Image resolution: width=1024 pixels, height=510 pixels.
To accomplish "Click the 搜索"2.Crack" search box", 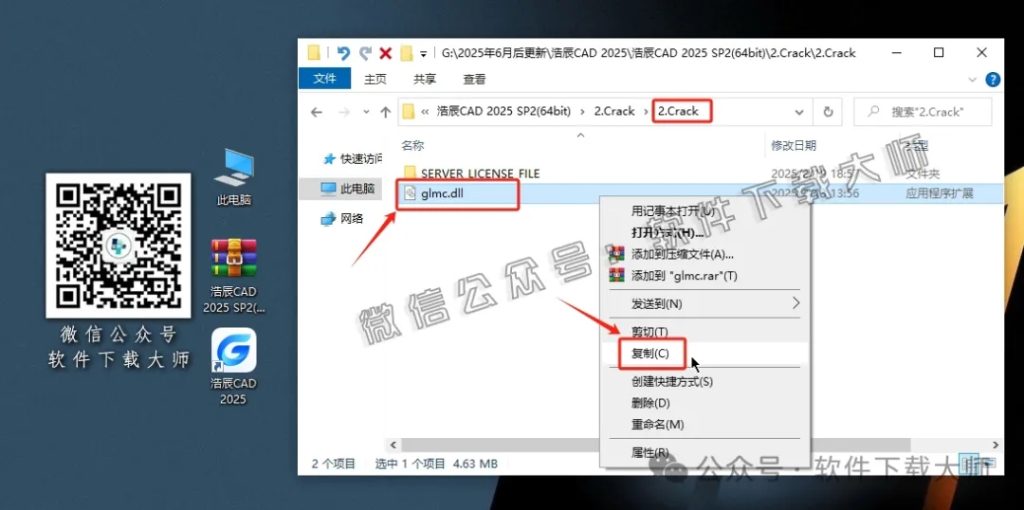I will pos(923,112).
